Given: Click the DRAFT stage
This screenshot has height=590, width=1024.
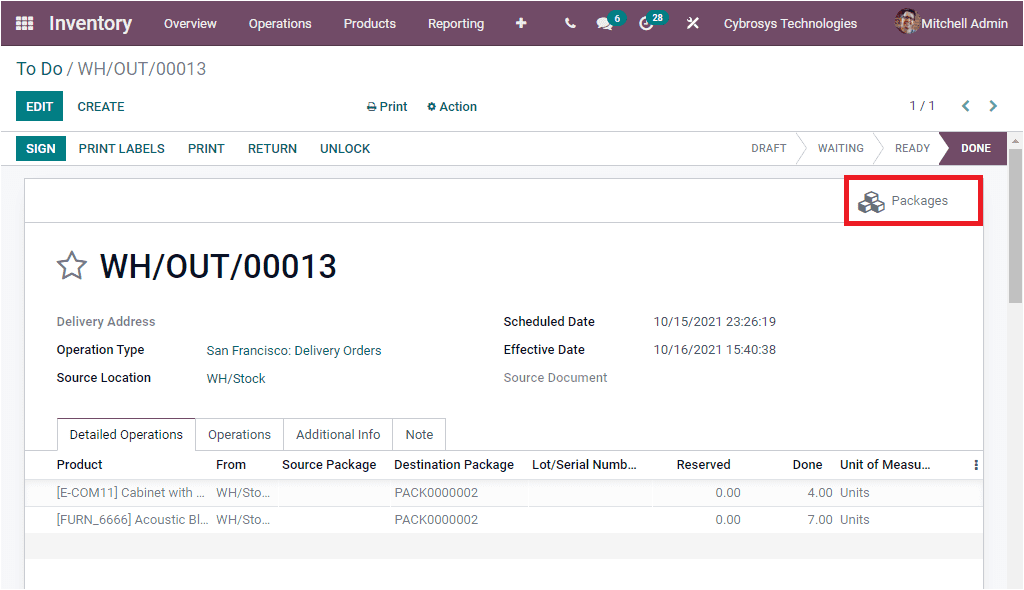Looking at the screenshot, I should (768, 148).
